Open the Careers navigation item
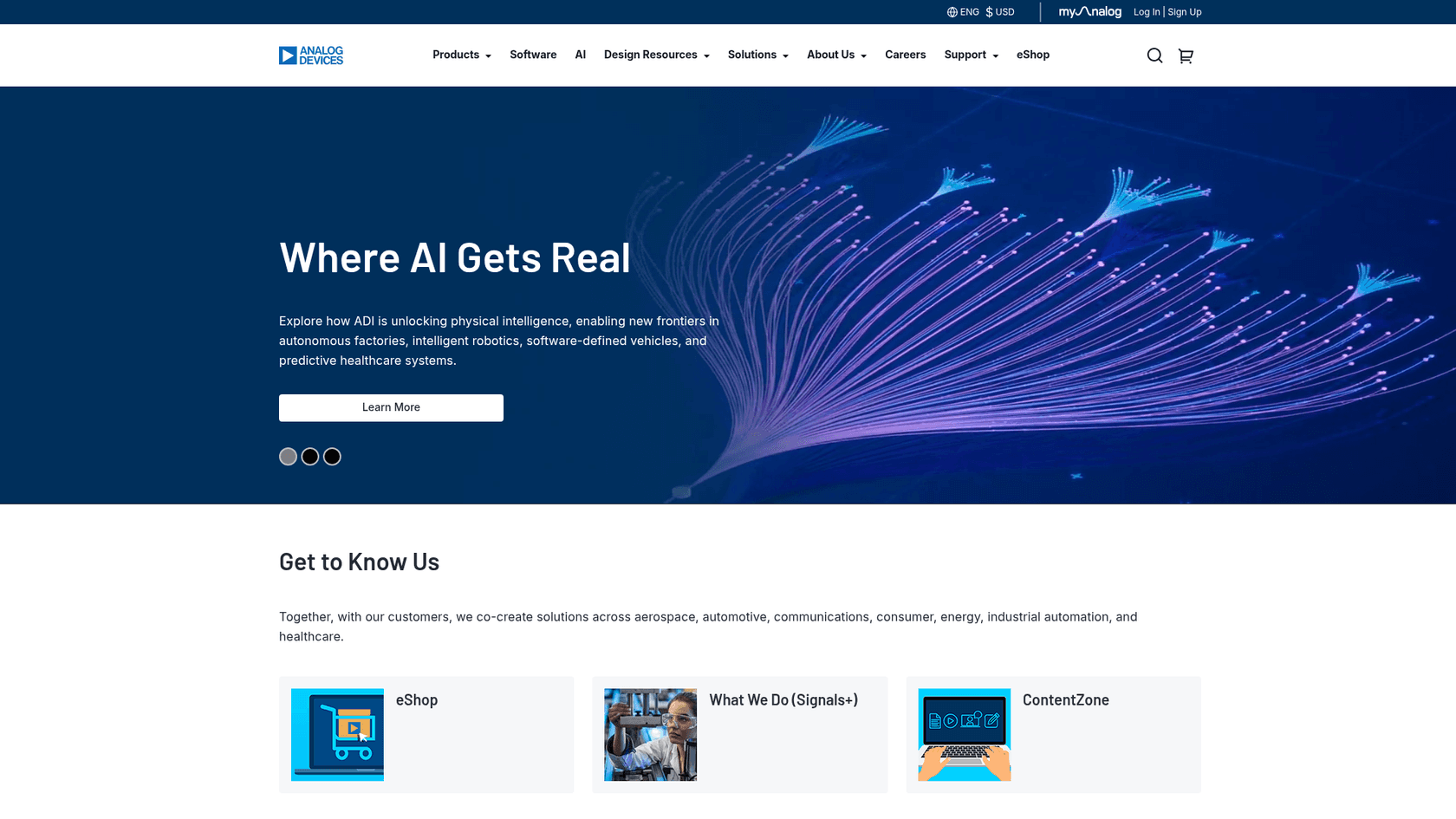The width and height of the screenshot is (1456, 819). point(905,55)
